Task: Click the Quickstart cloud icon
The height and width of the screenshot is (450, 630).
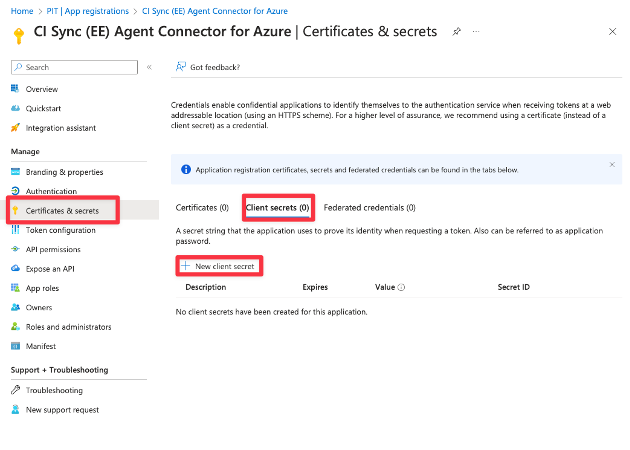Action: 15,108
